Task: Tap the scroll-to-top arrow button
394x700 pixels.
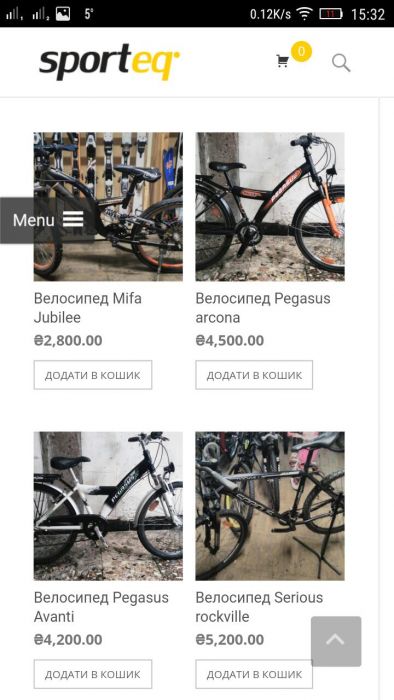Action: click(x=336, y=641)
